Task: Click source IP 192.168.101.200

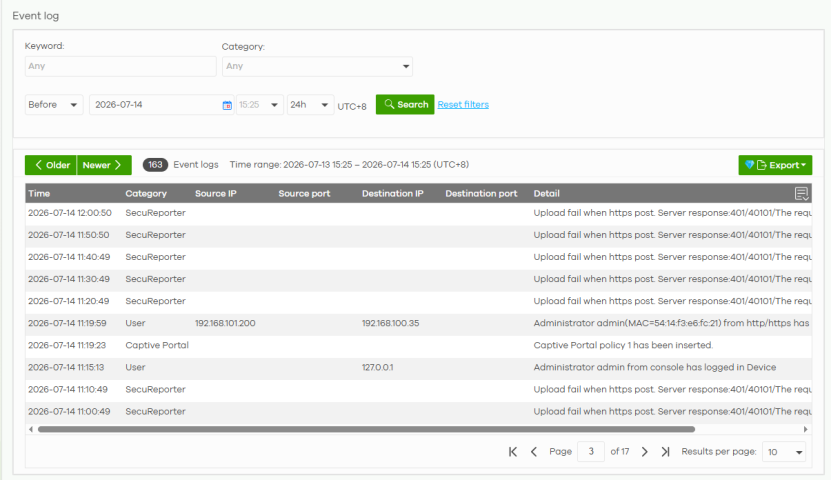Action: (x=225, y=323)
